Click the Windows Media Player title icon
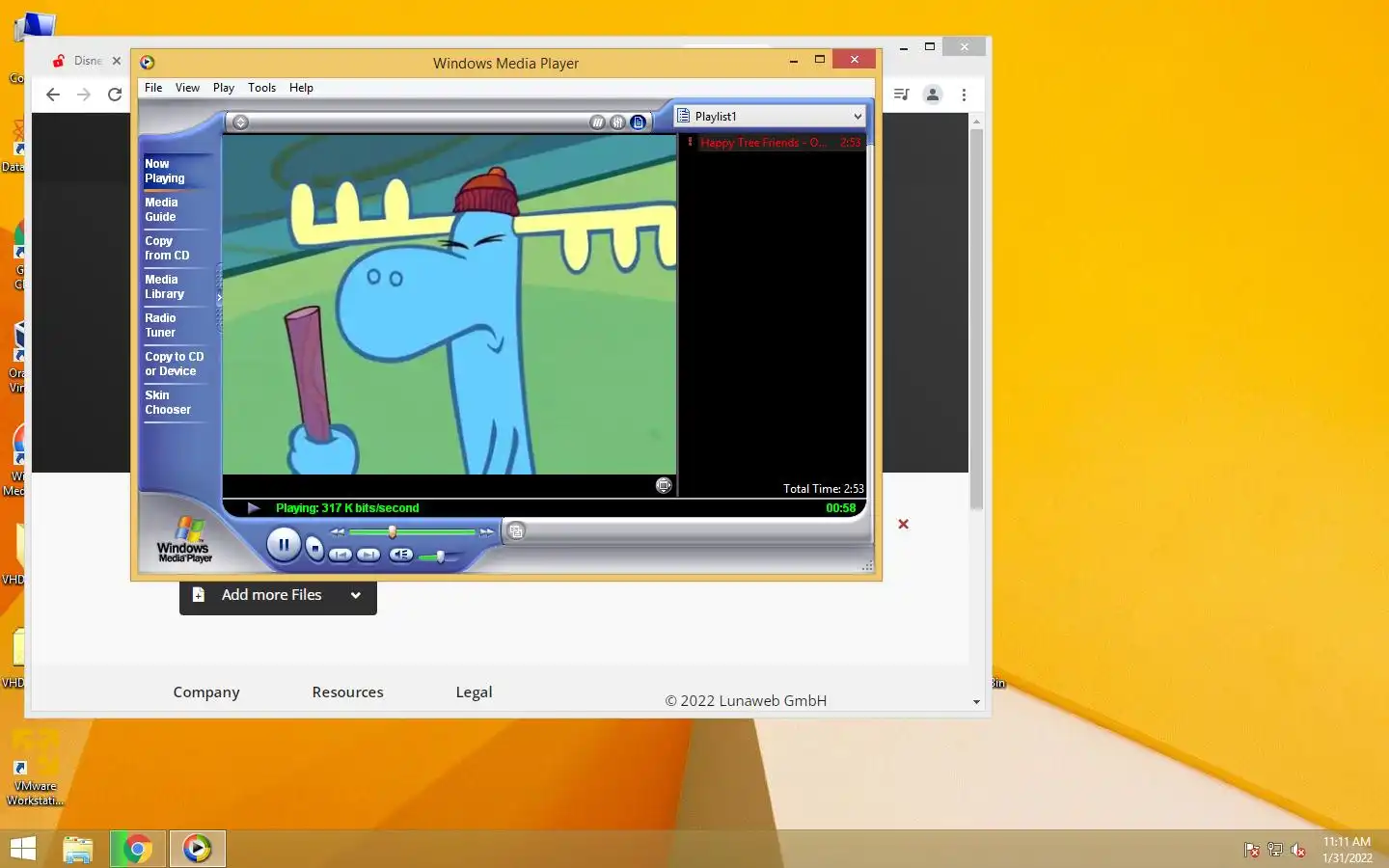 (147, 63)
